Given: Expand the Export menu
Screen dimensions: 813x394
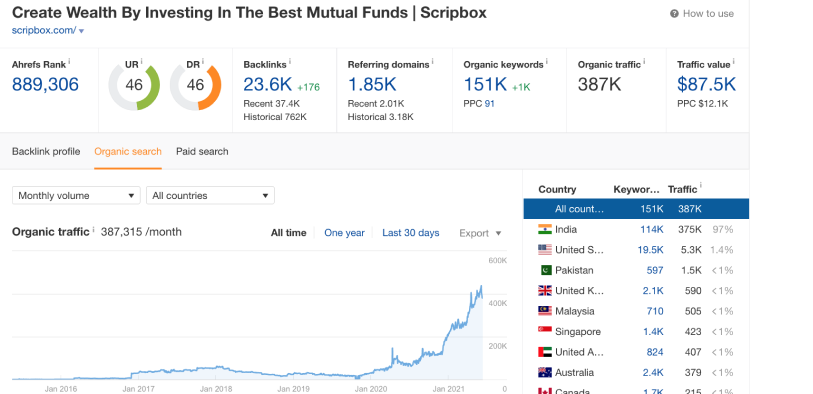Looking at the screenshot, I should [480, 233].
